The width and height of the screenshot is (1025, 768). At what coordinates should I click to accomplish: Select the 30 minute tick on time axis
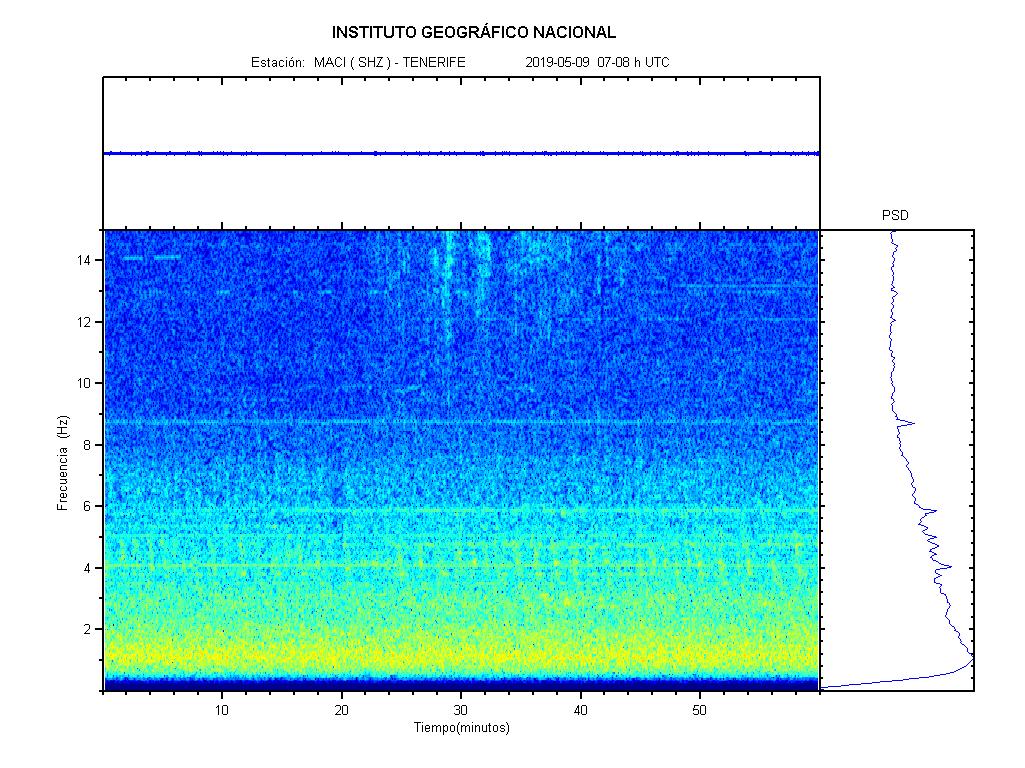point(461,710)
